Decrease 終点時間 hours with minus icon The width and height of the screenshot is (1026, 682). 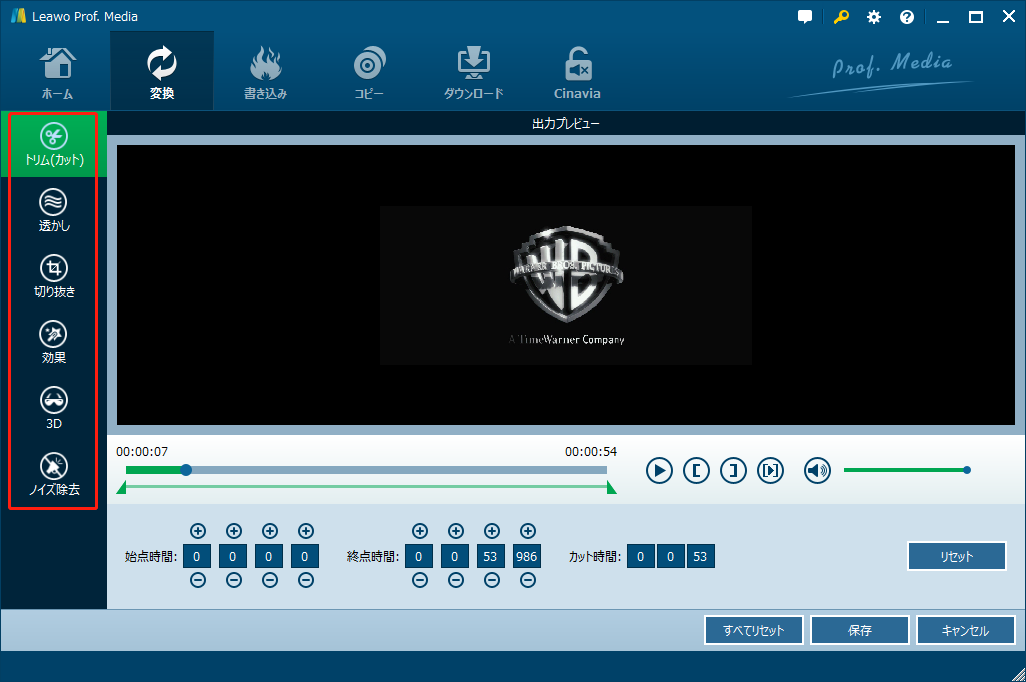[420, 580]
